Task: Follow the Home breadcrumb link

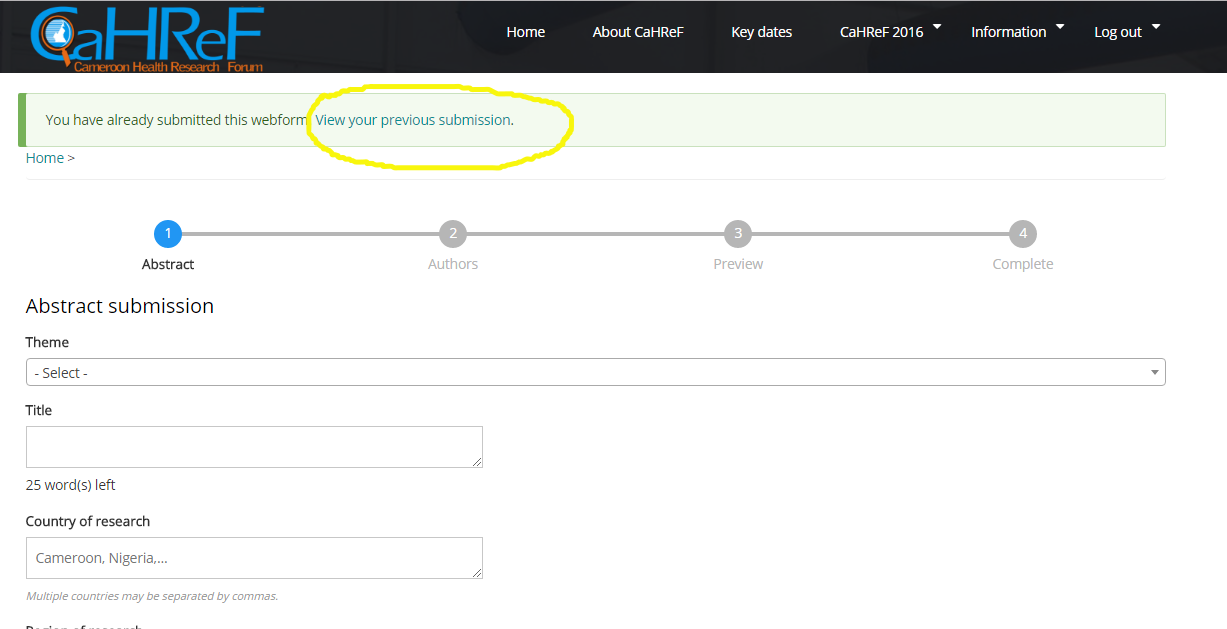Action: tap(45, 158)
